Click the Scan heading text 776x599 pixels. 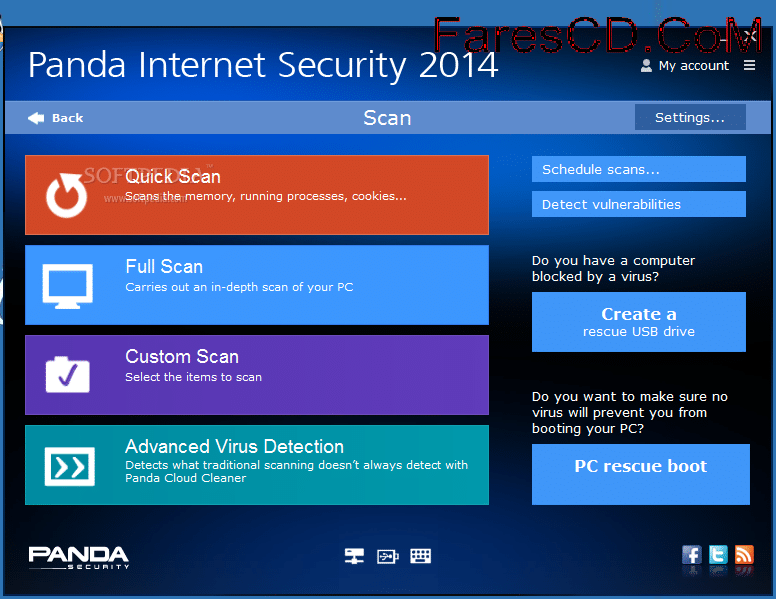tap(387, 118)
